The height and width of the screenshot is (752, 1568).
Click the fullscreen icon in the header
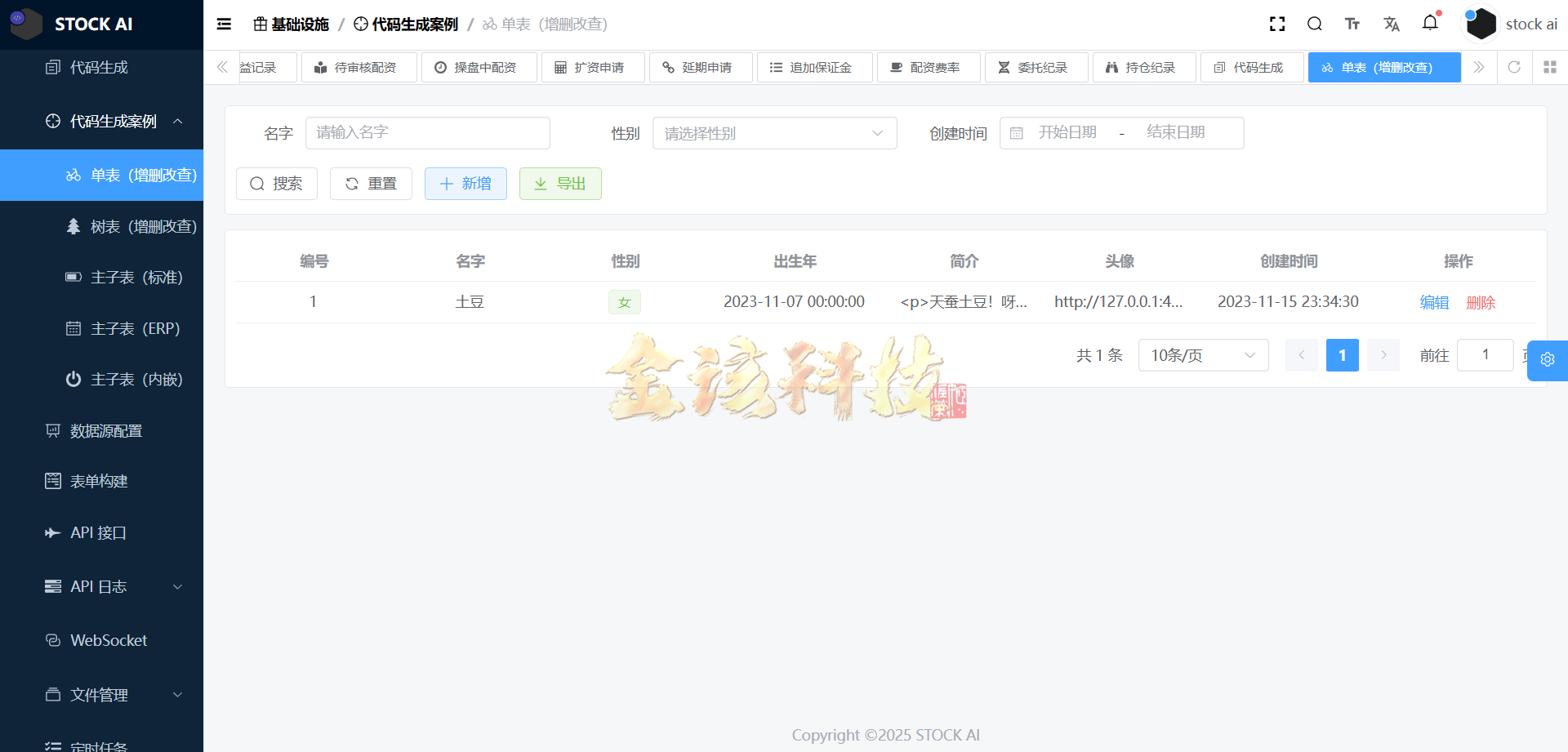click(x=1276, y=24)
